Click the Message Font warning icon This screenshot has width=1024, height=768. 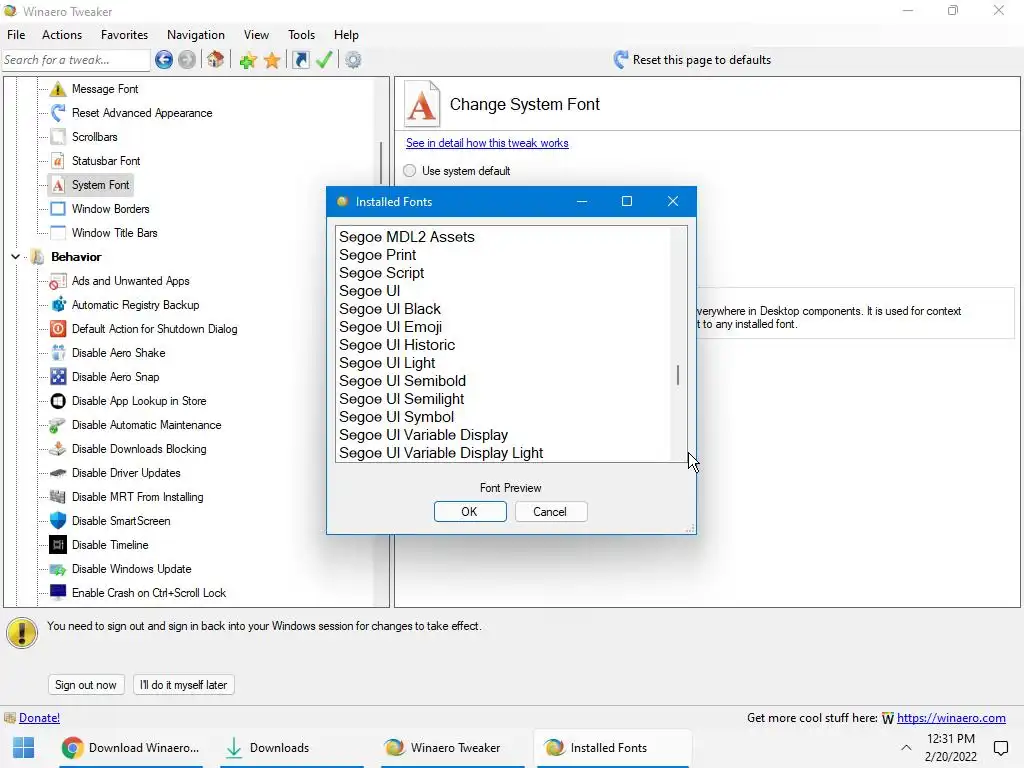[58, 89]
